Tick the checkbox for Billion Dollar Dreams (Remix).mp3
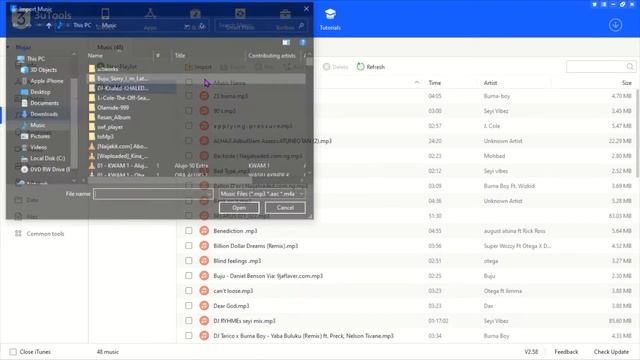Image resolution: width=640 pixels, height=360 pixels. tap(189, 246)
